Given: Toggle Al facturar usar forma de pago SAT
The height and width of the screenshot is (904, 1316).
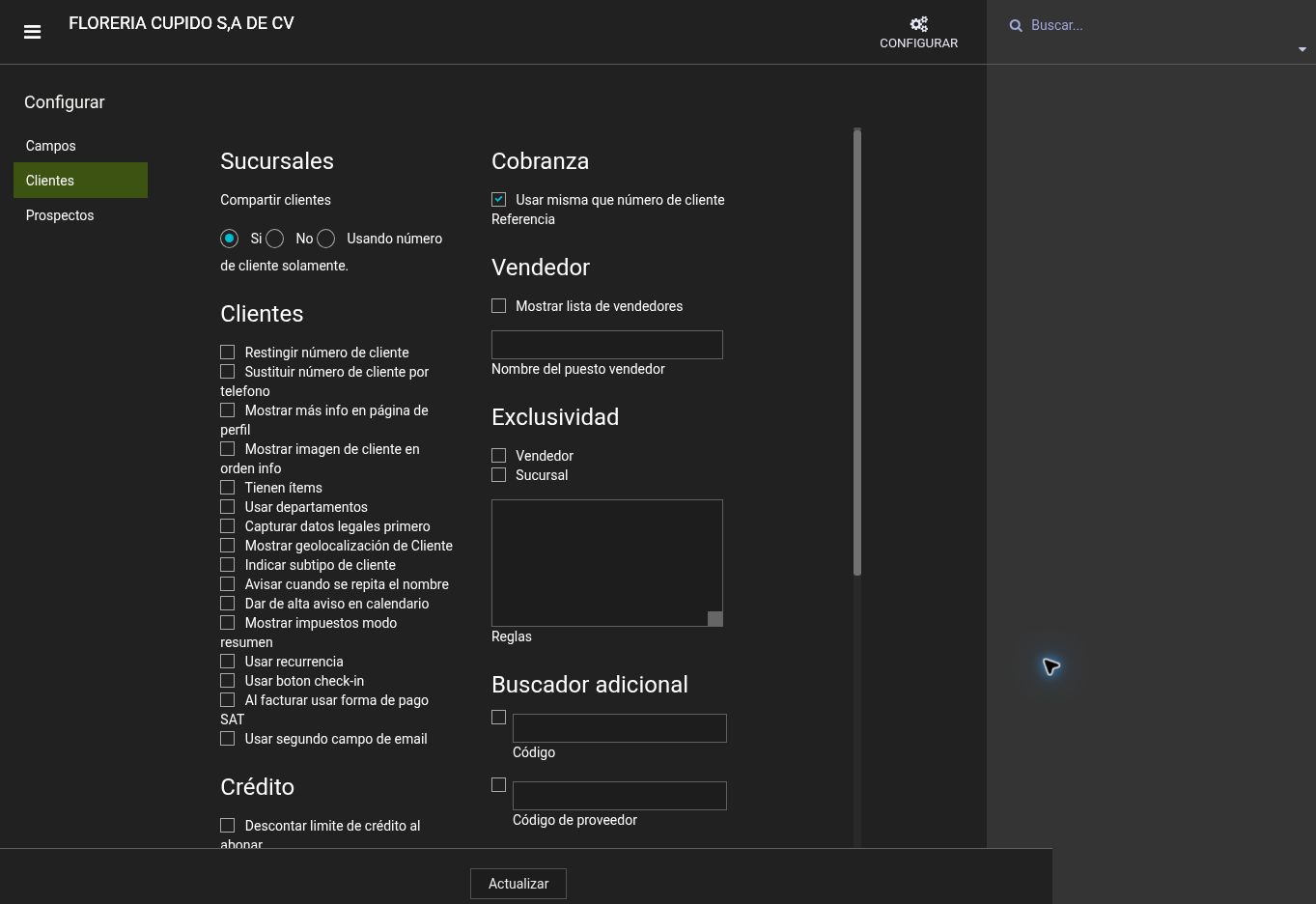Looking at the screenshot, I should tap(228, 700).
